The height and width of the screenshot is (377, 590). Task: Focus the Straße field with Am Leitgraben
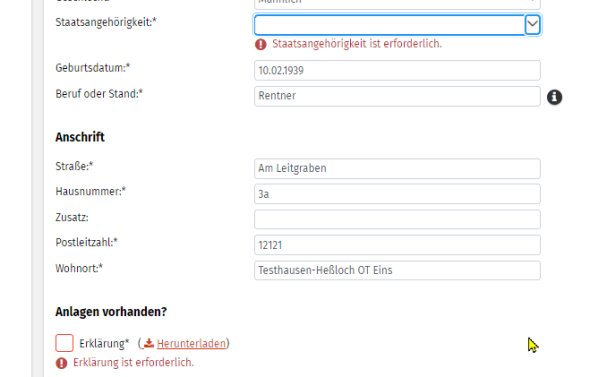coord(397,169)
